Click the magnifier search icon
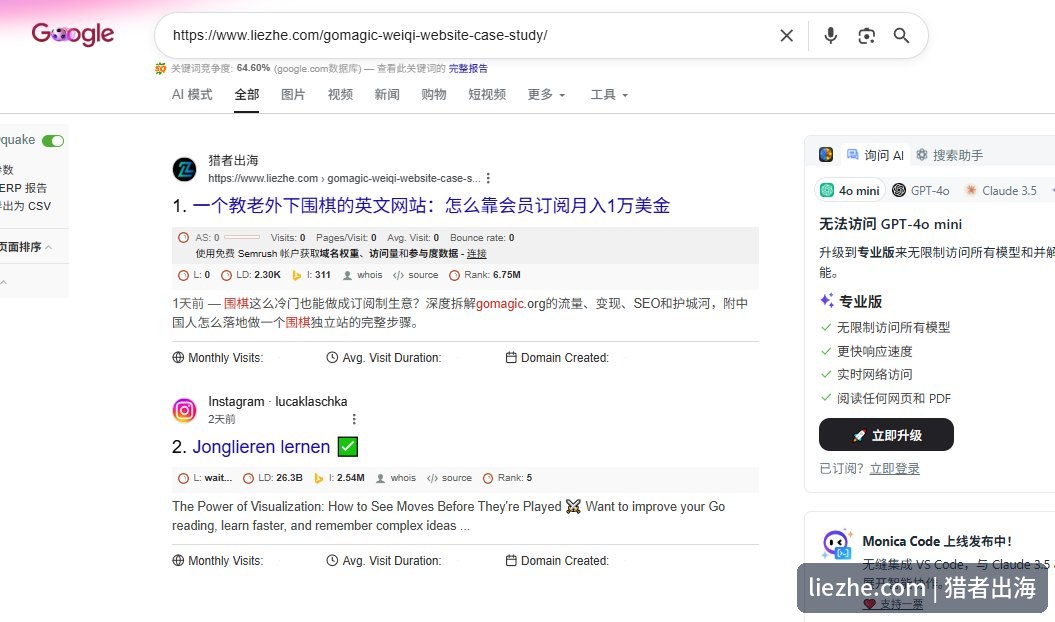Image resolution: width=1055 pixels, height=622 pixels. click(x=902, y=36)
